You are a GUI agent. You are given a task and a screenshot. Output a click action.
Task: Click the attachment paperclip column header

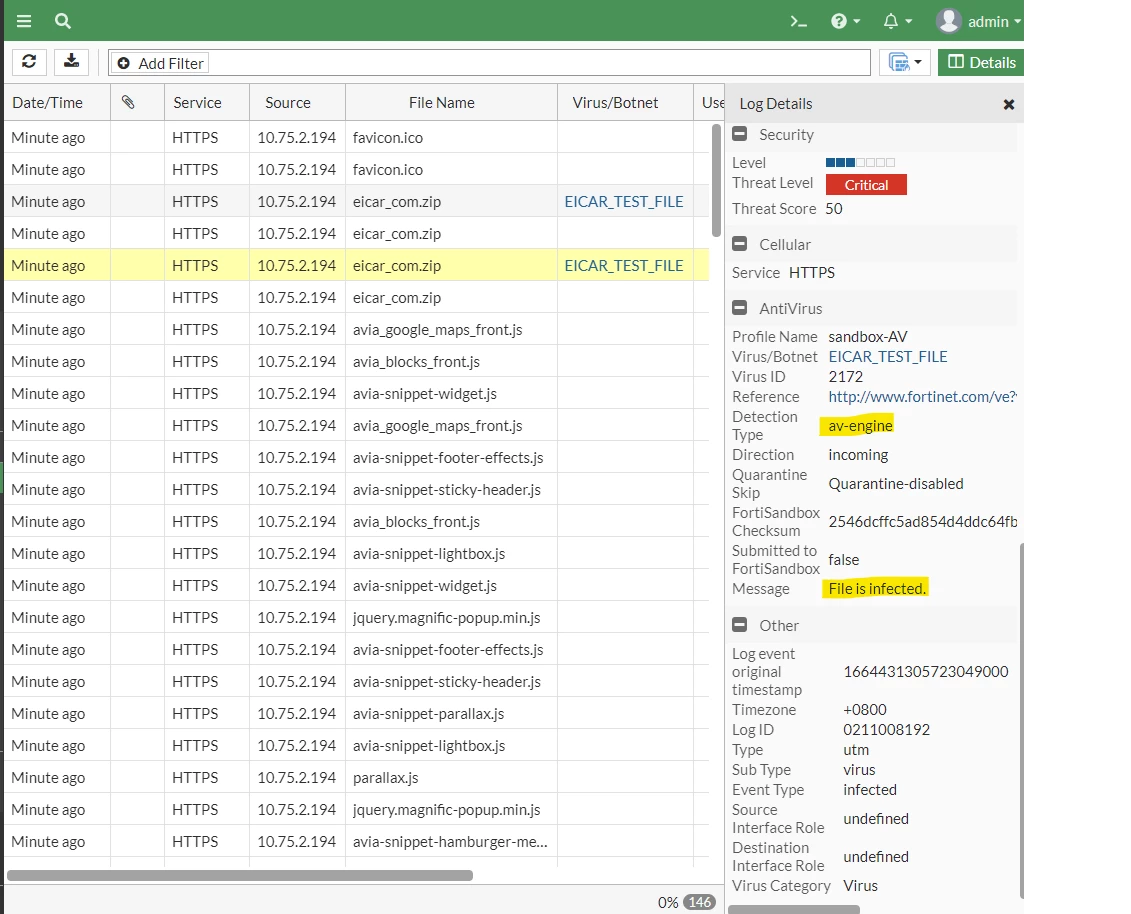(x=137, y=102)
